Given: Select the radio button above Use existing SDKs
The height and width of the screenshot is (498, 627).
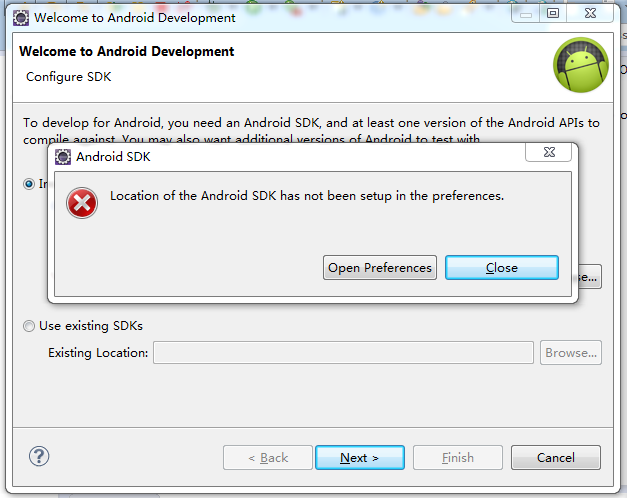Looking at the screenshot, I should coord(29,184).
